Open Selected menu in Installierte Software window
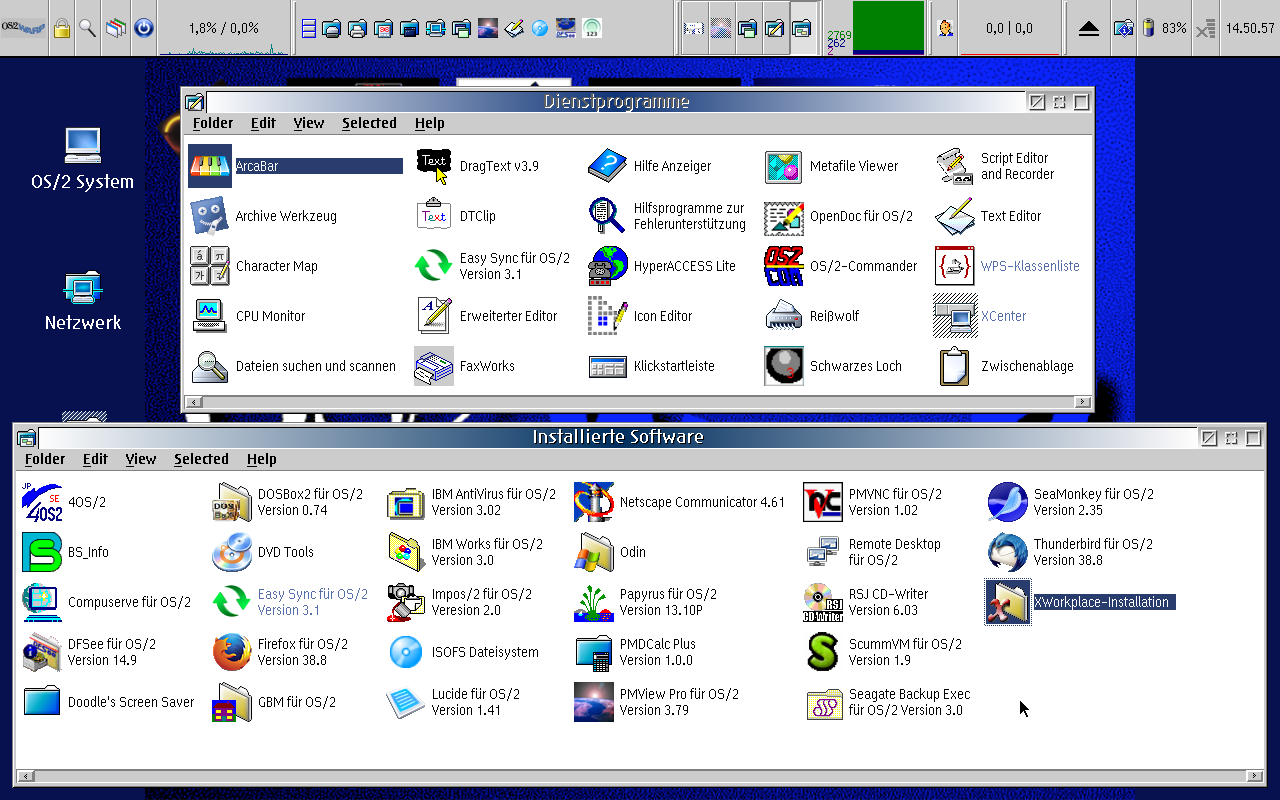1280x800 pixels. point(201,459)
